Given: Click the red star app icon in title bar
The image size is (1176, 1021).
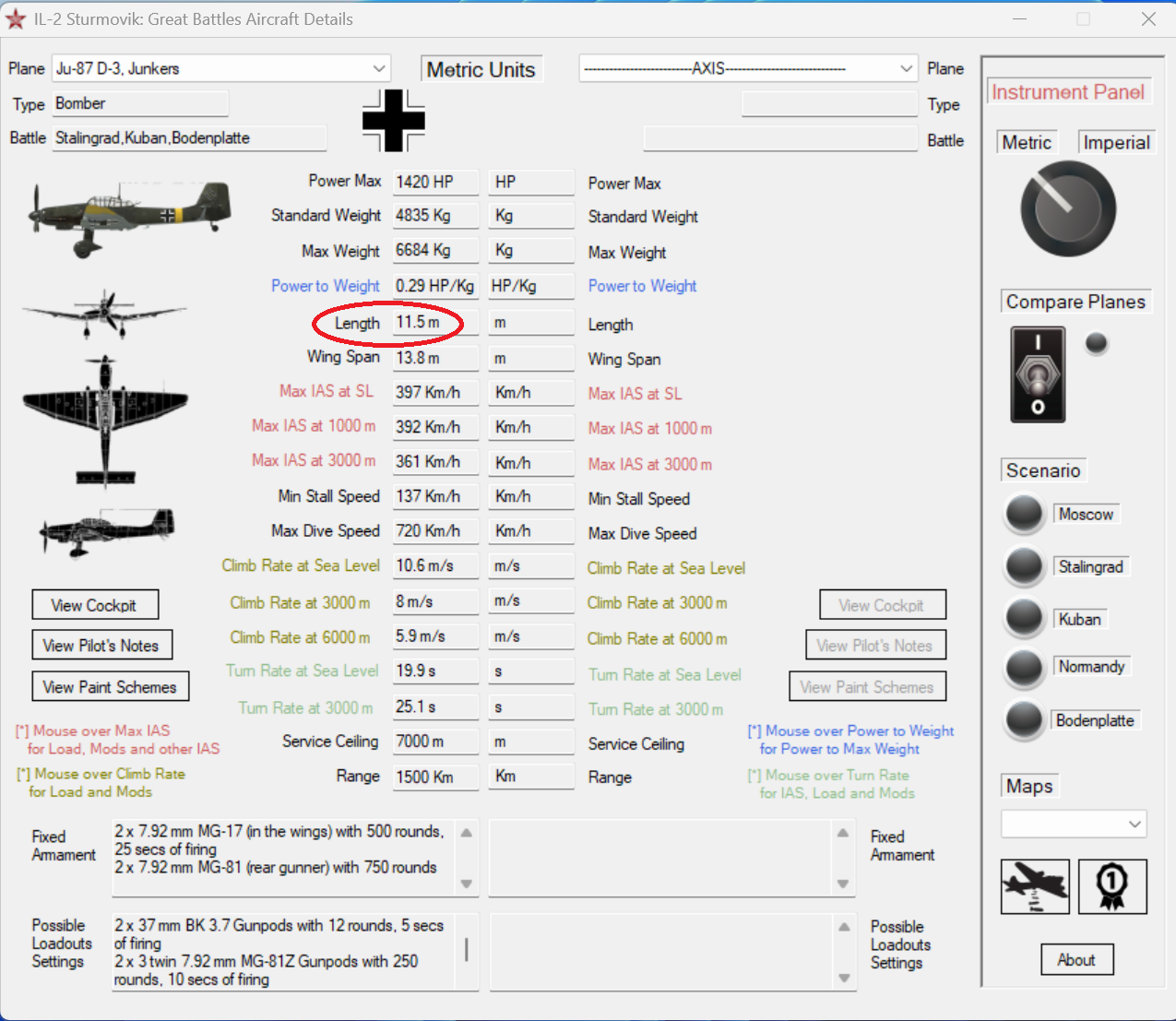Looking at the screenshot, I should click(x=16, y=19).
